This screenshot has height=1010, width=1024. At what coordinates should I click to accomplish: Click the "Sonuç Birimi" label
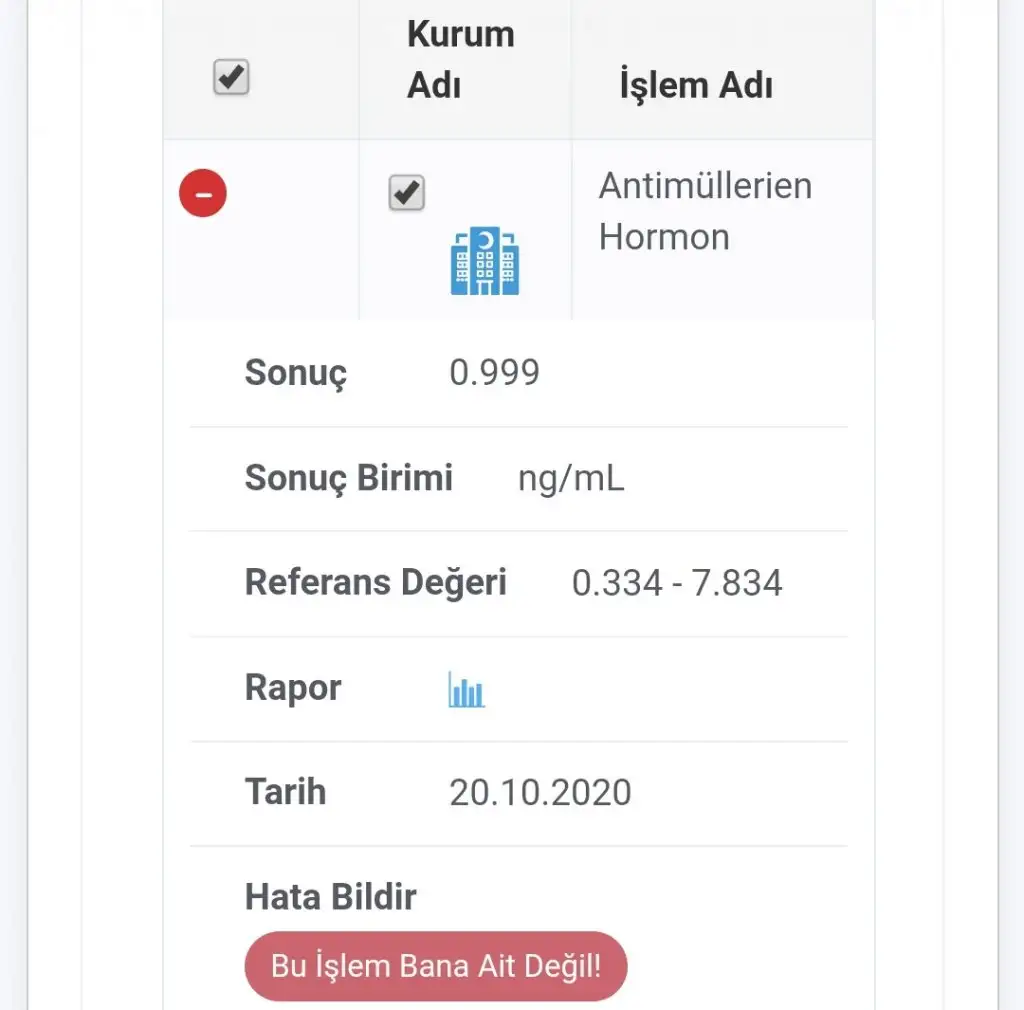click(x=348, y=478)
